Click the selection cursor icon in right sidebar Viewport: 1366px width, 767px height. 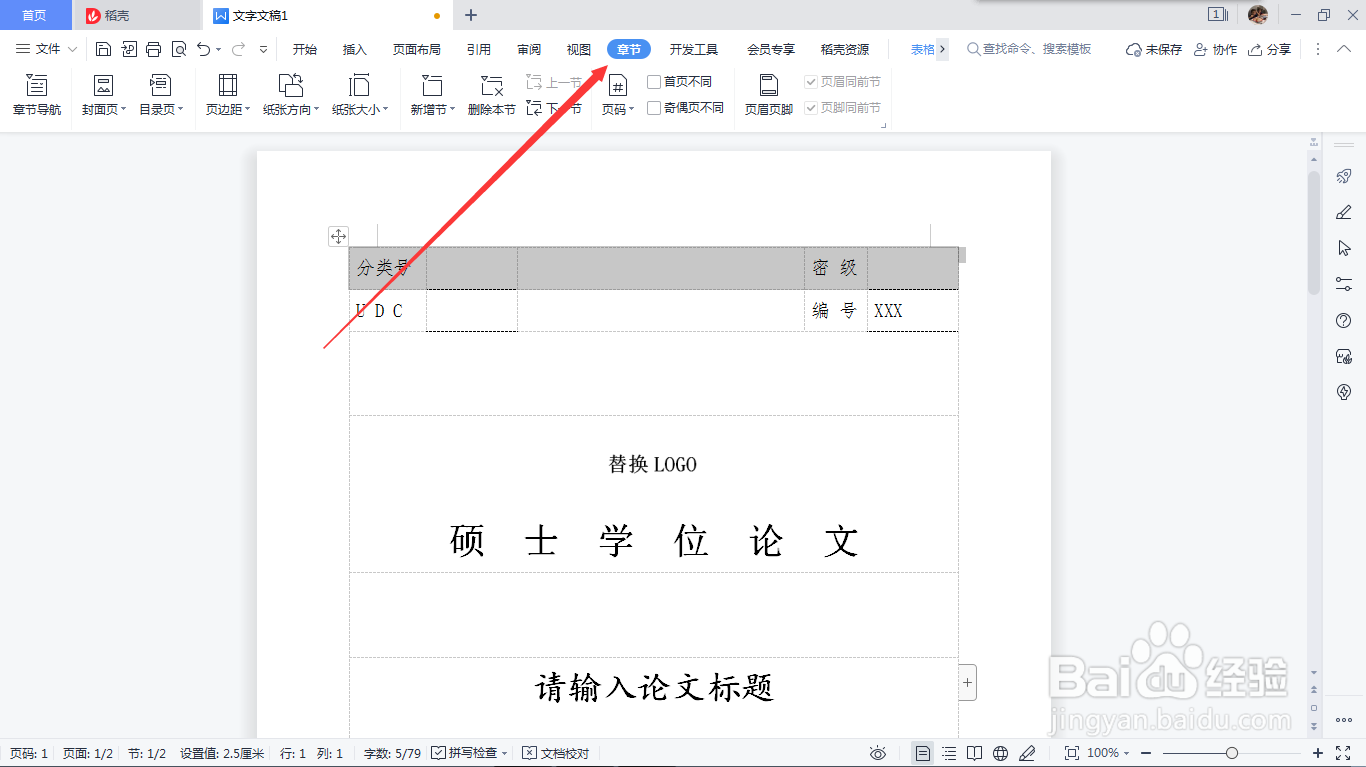pyautogui.click(x=1344, y=248)
